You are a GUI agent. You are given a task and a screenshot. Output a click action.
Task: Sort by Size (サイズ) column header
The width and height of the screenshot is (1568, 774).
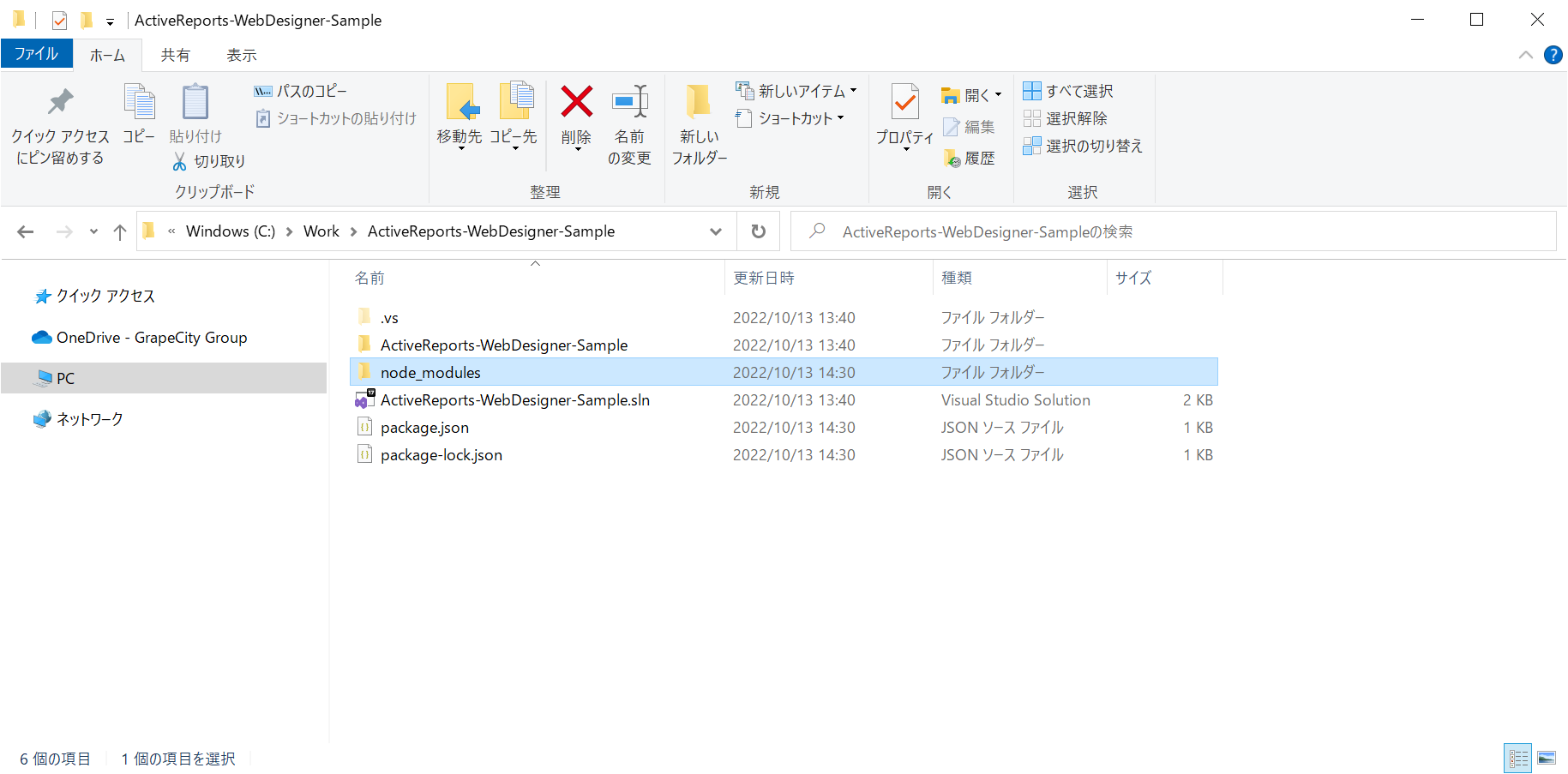pyautogui.click(x=1133, y=278)
